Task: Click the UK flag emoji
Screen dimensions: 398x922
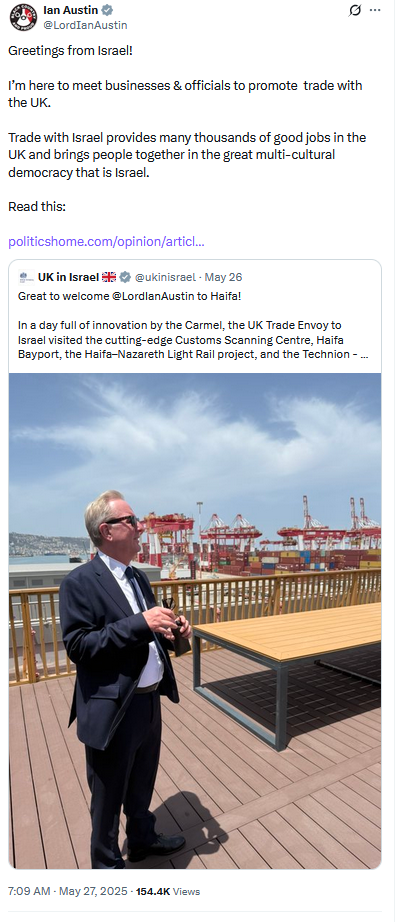Action: coord(109,277)
